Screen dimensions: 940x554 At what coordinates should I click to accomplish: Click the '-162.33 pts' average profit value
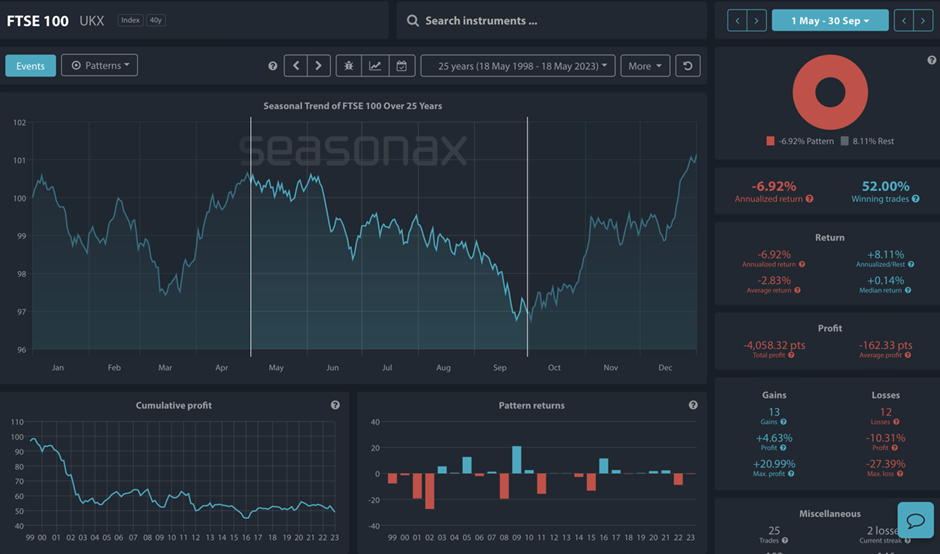tap(885, 345)
